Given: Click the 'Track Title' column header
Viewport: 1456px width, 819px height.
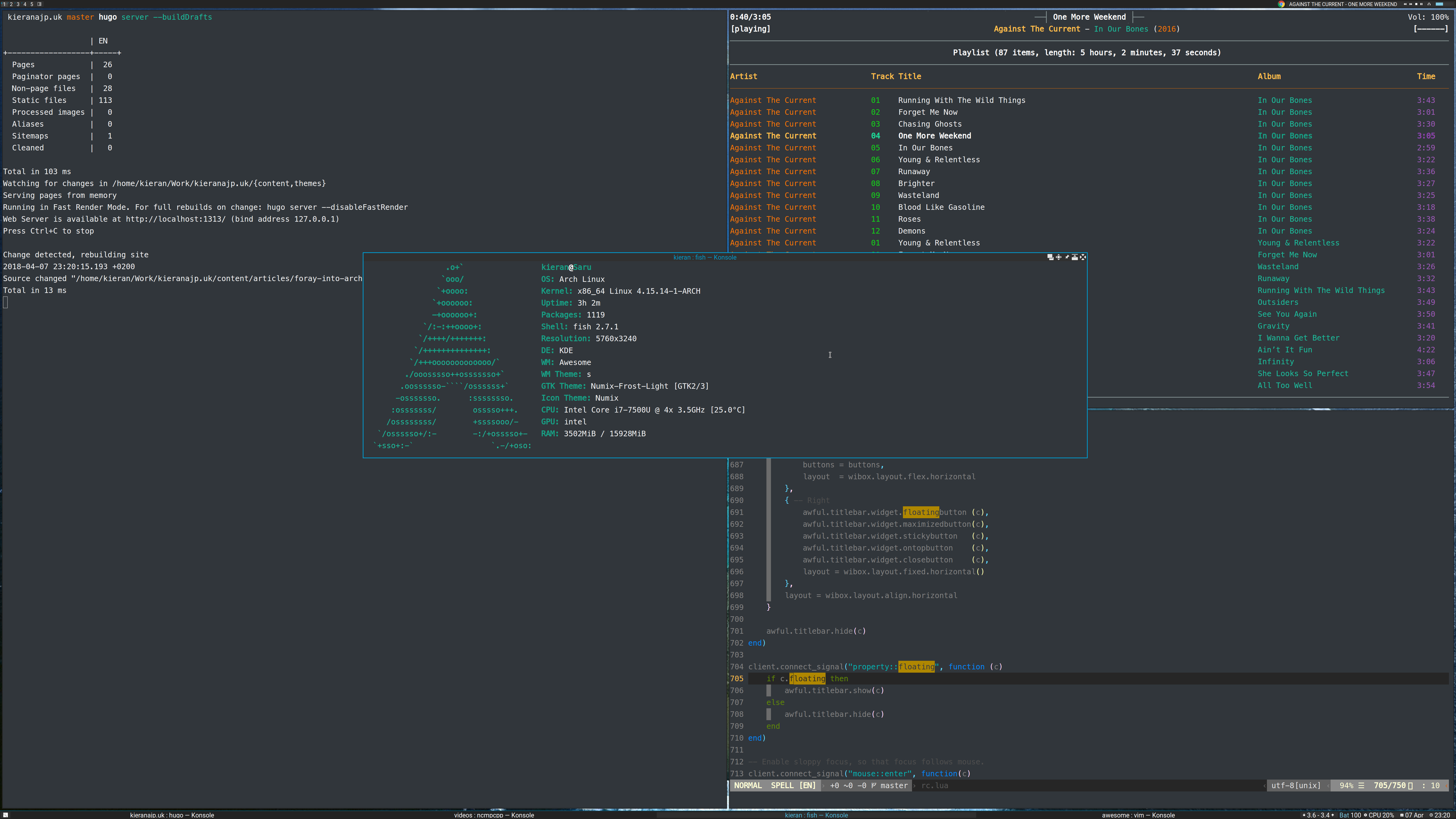Looking at the screenshot, I should [896, 76].
